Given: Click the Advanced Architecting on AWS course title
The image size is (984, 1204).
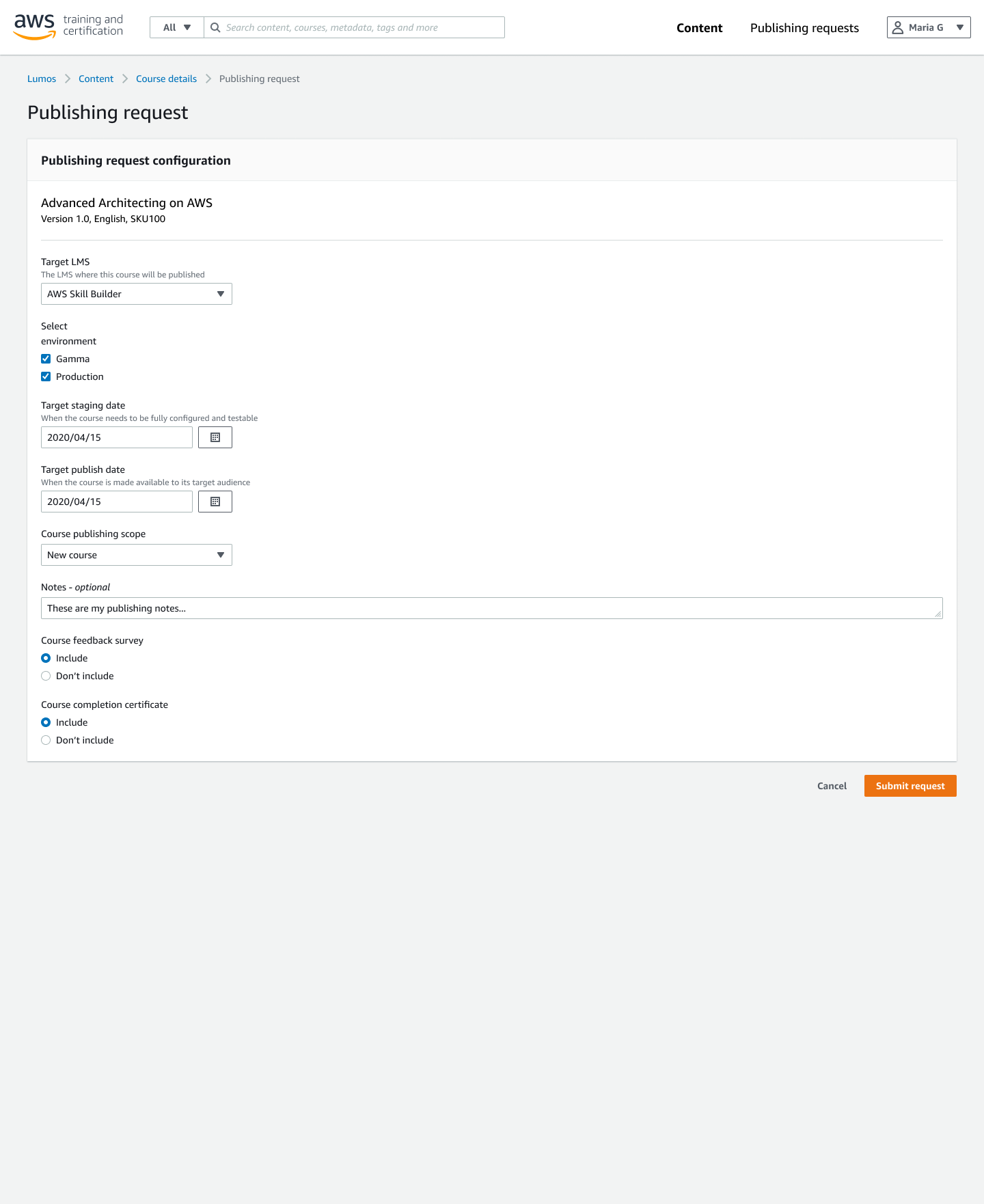Looking at the screenshot, I should (126, 203).
